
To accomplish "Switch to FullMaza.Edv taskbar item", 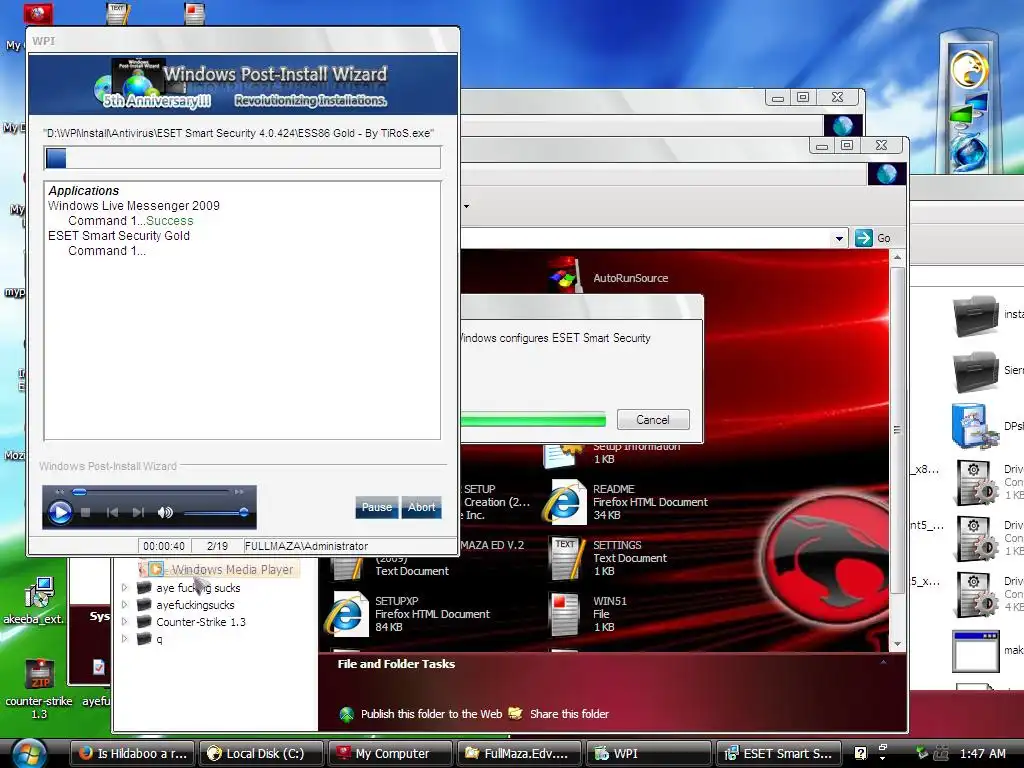I will click(520, 754).
